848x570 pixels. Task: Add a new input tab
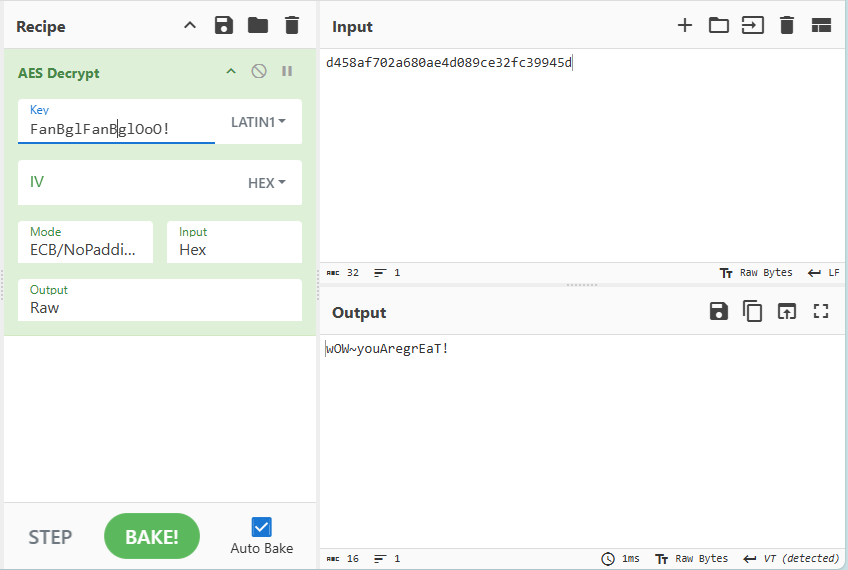pyautogui.click(x=685, y=25)
